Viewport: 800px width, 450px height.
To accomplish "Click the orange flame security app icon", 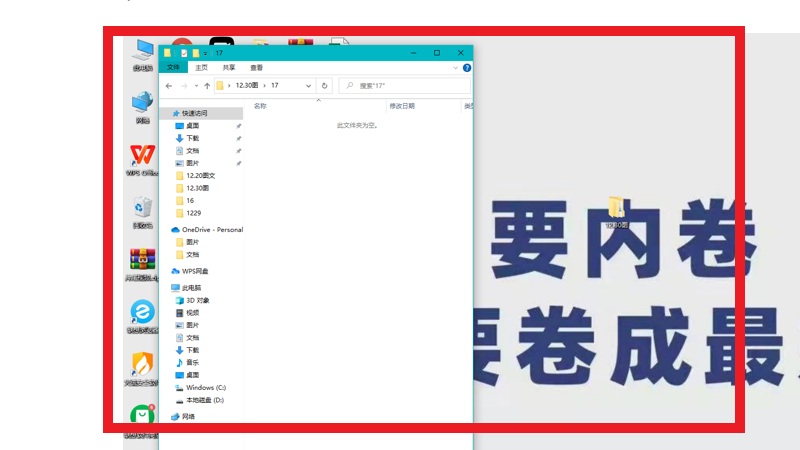I will 143,364.
